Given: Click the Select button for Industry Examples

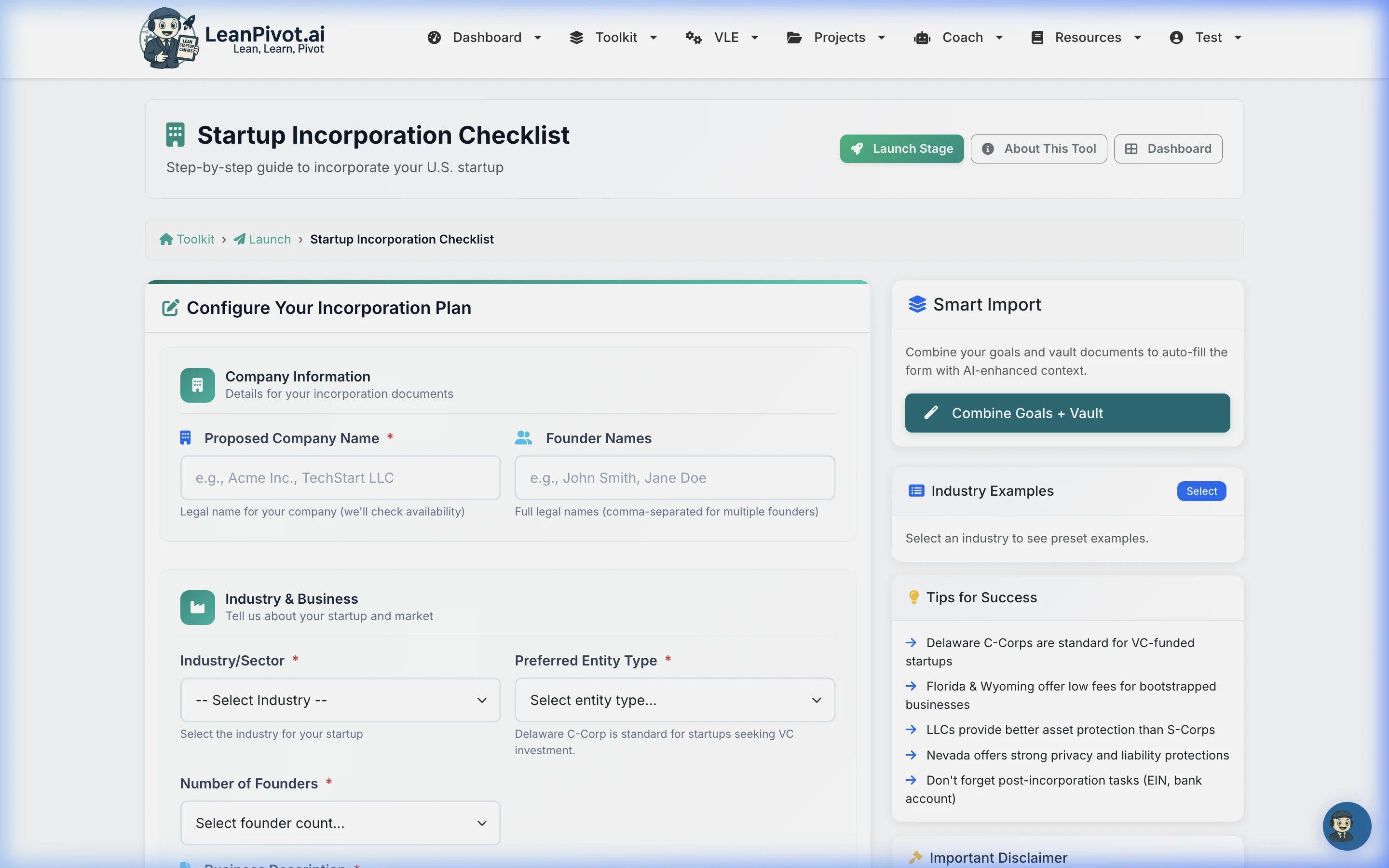Looking at the screenshot, I should pyautogui.click(x=1201, y=491).
